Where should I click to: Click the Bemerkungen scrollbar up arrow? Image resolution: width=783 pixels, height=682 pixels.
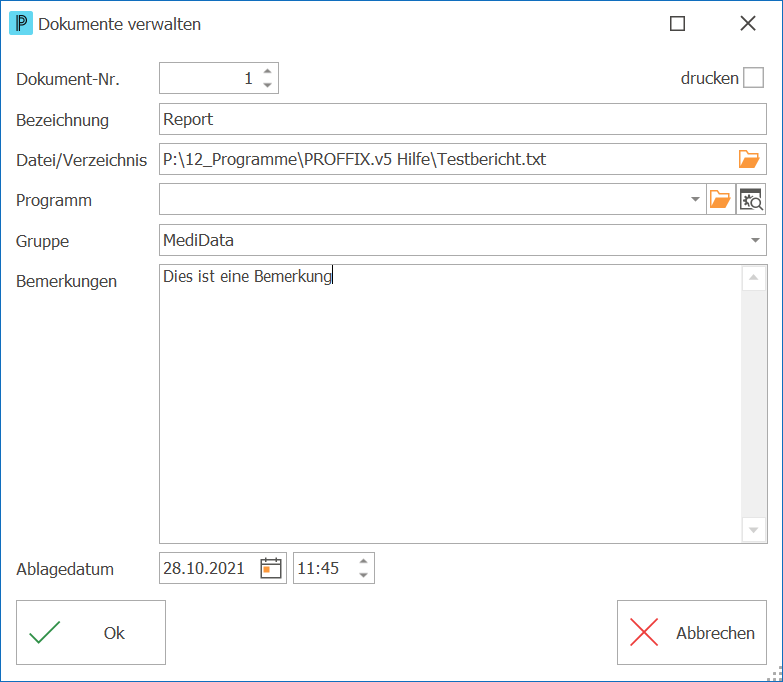coord(754,278)
